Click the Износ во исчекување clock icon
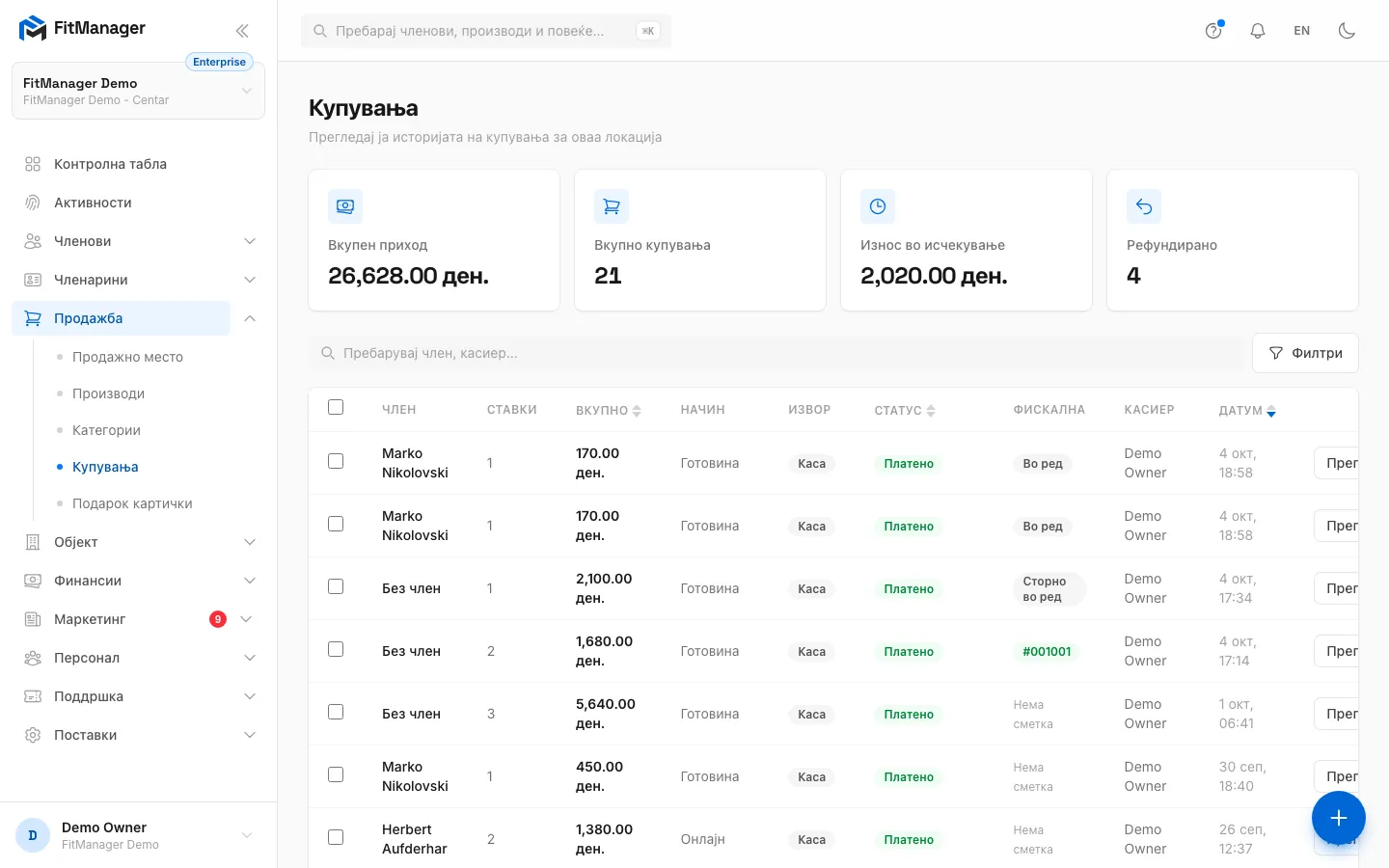 click(878, 206)
